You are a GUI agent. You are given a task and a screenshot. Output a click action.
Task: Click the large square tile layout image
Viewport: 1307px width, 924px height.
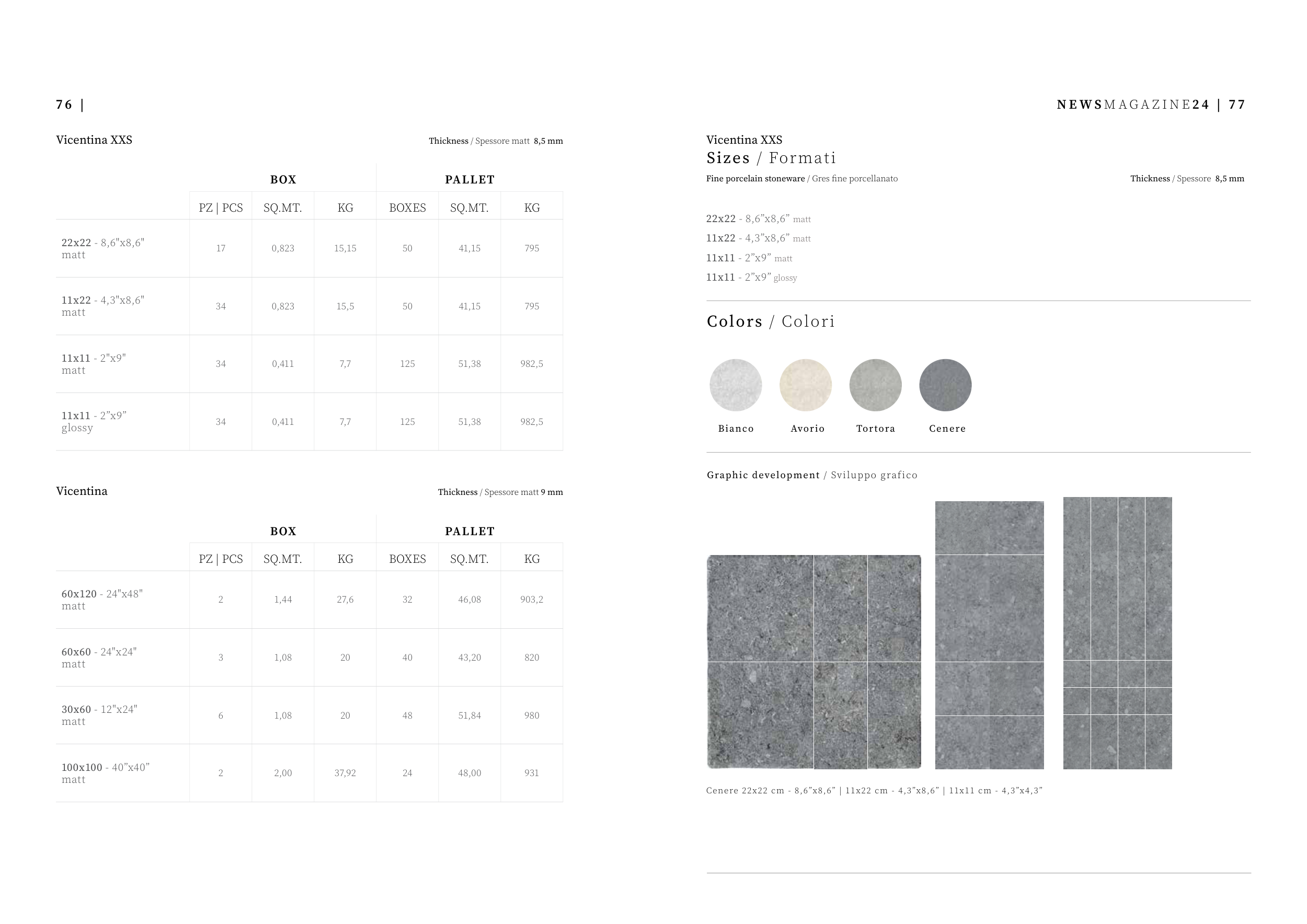tap(814, 662)
